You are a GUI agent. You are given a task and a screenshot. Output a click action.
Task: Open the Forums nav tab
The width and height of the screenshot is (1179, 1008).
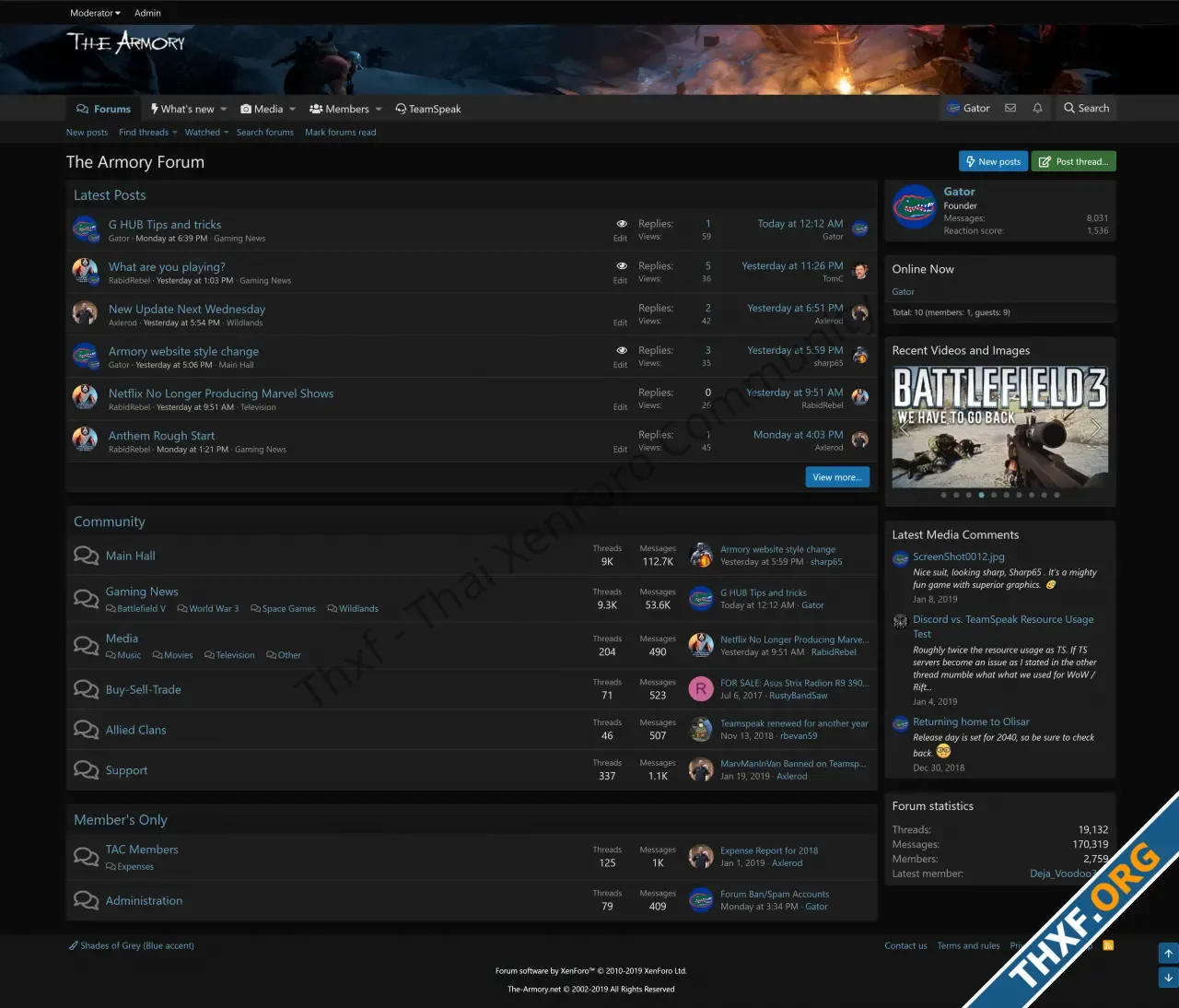[103, 109]
